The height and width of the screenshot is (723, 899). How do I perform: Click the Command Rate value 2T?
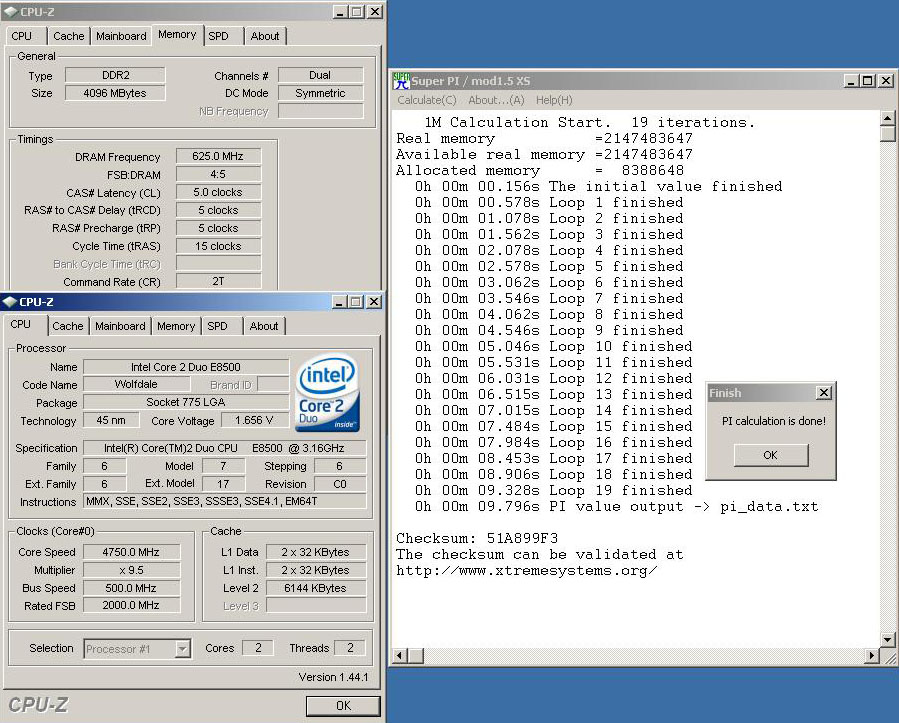pyautogui.click(x=218, y=282)
